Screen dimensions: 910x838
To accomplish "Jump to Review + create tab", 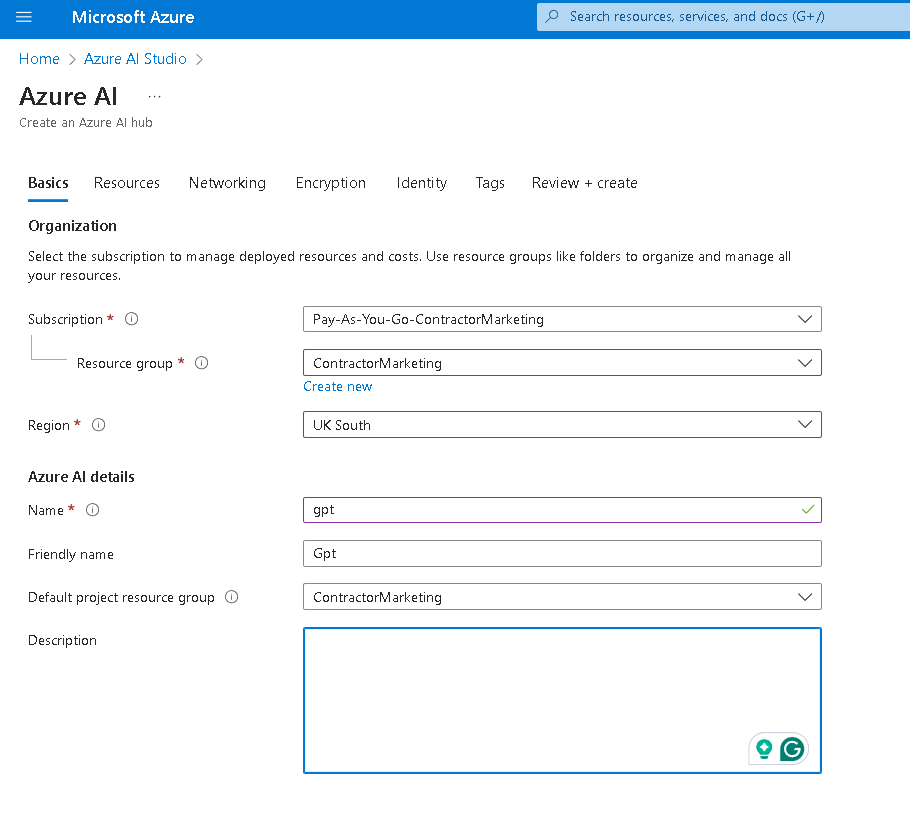I will click(x=584, y=183).
